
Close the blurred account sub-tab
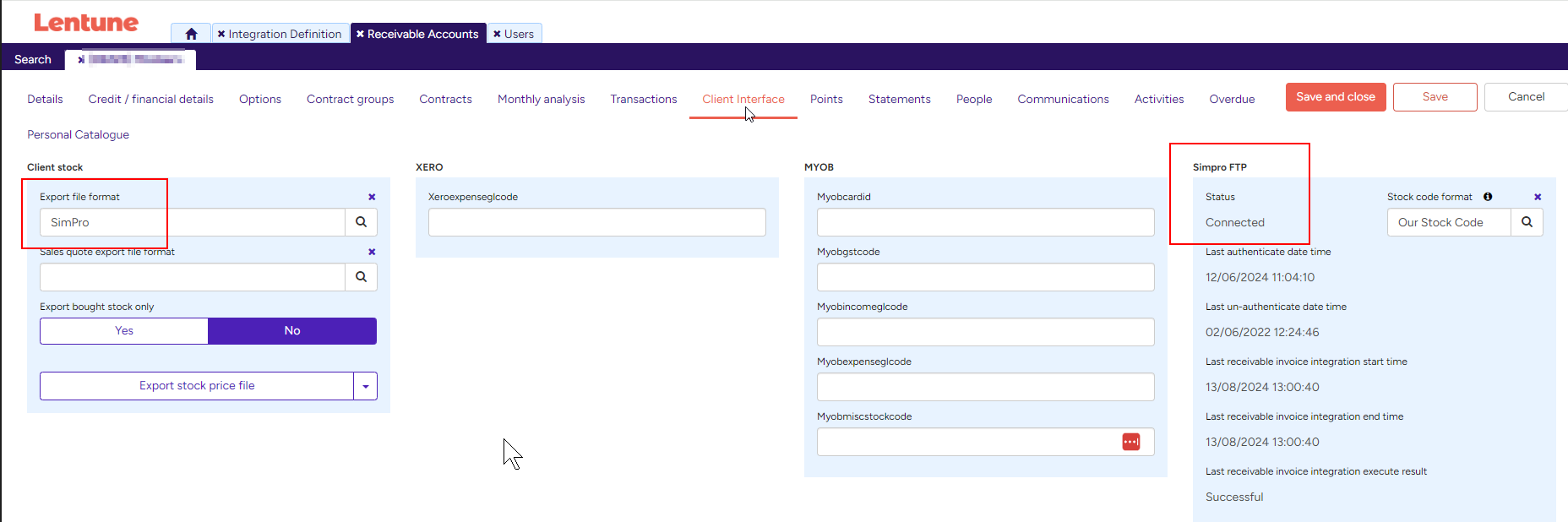coord(81,59)
